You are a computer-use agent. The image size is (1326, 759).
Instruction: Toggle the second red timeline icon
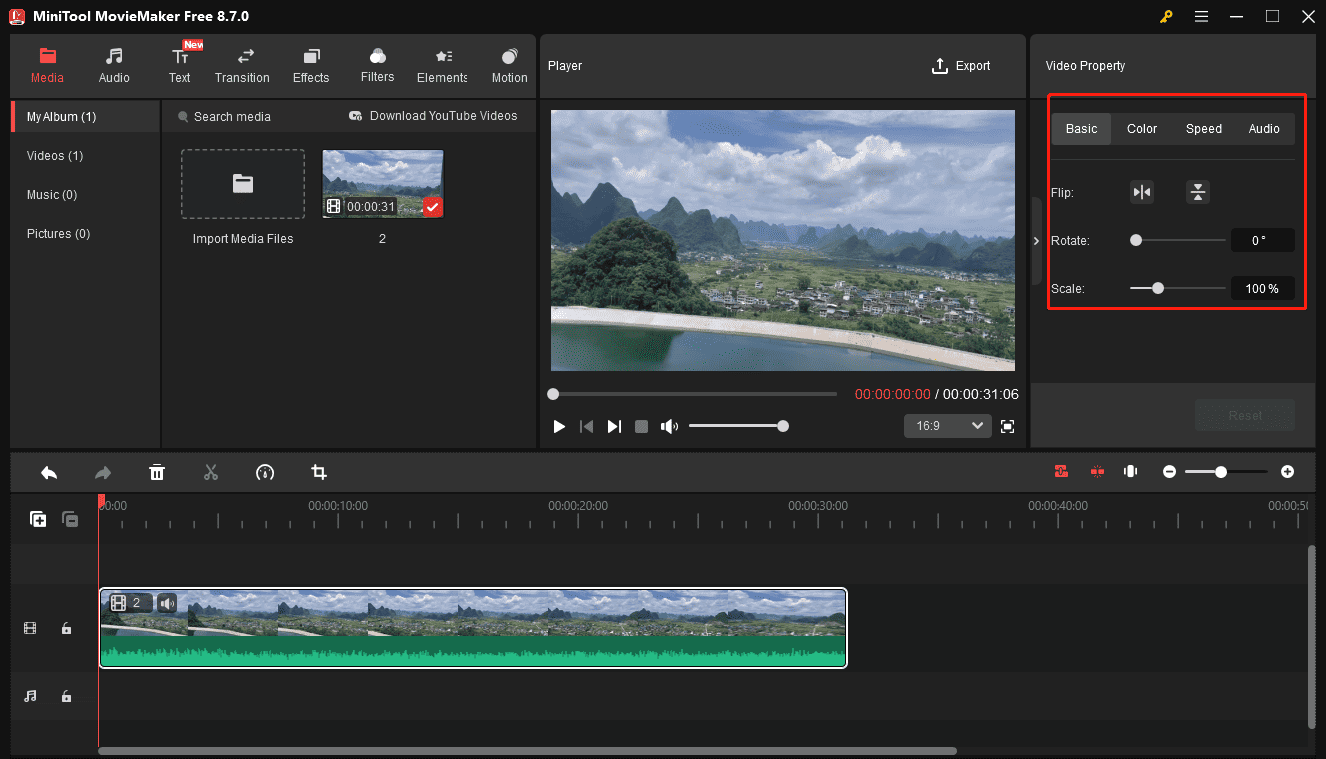pyautogui.click(x=1097, y=472)
